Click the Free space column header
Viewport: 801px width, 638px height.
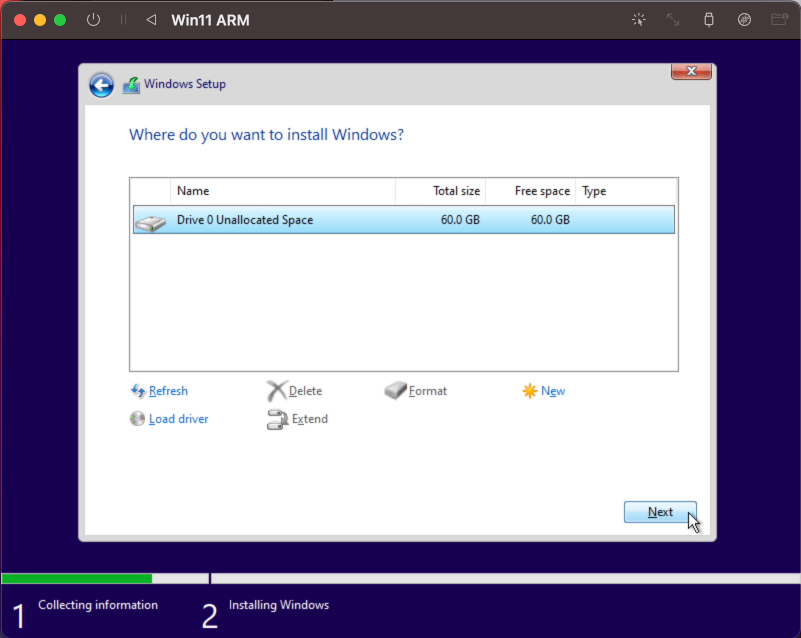[530, 191]
